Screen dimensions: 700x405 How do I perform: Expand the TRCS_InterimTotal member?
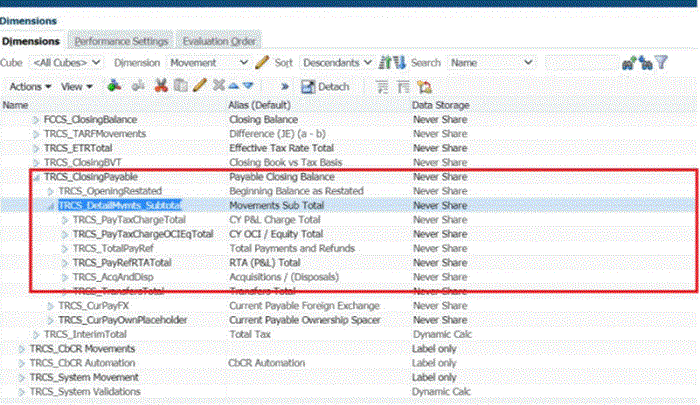click(36, 334)
